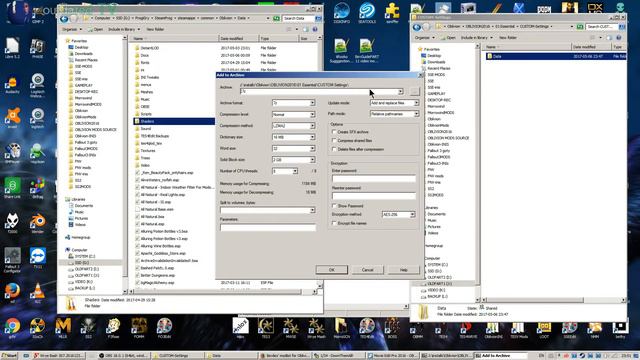Confirm the archive with the OK button
The height and width of the screenshot is (360, 640).
[331, 270]
